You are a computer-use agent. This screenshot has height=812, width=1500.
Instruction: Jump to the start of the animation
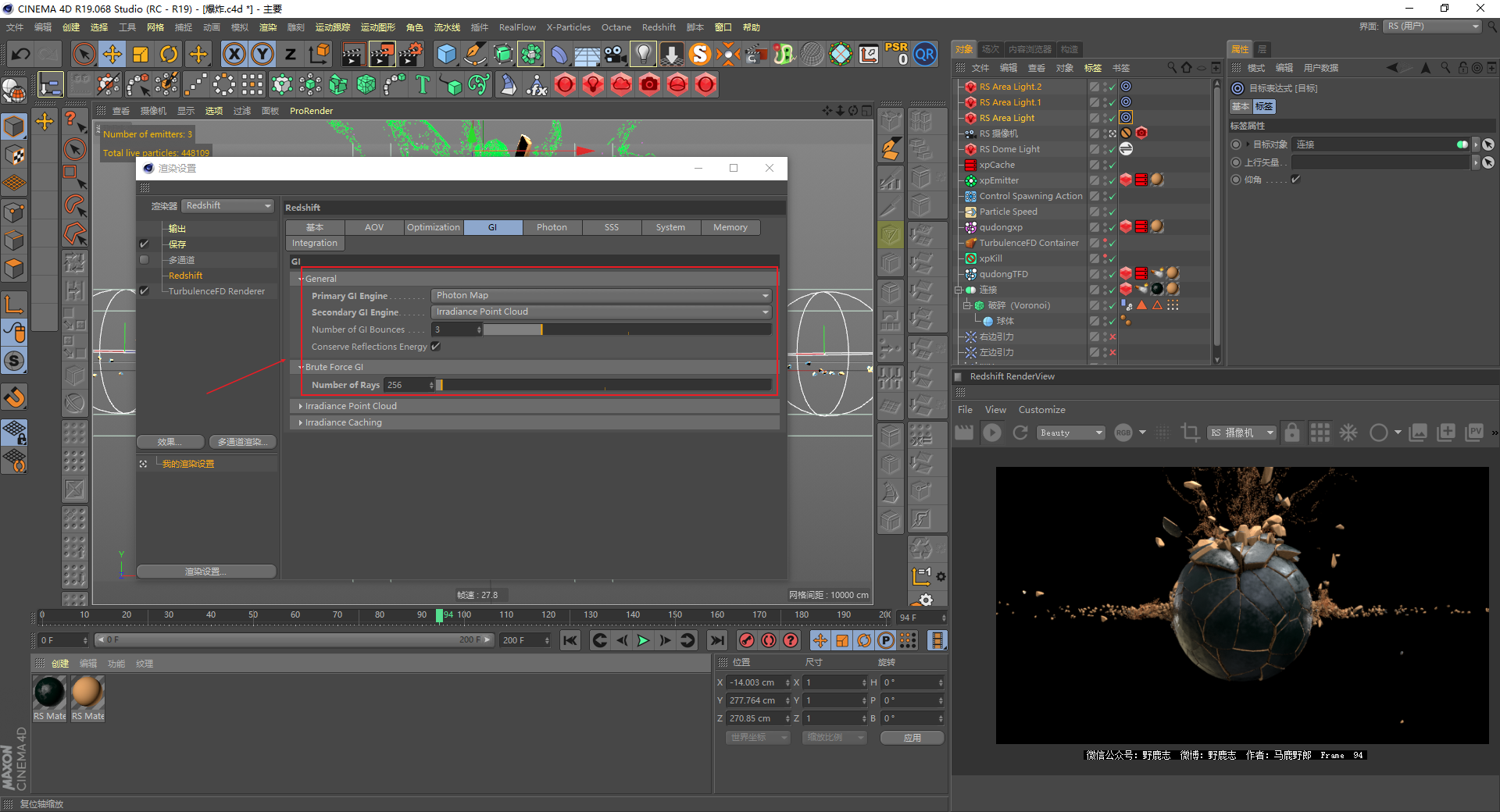(570, 640)
